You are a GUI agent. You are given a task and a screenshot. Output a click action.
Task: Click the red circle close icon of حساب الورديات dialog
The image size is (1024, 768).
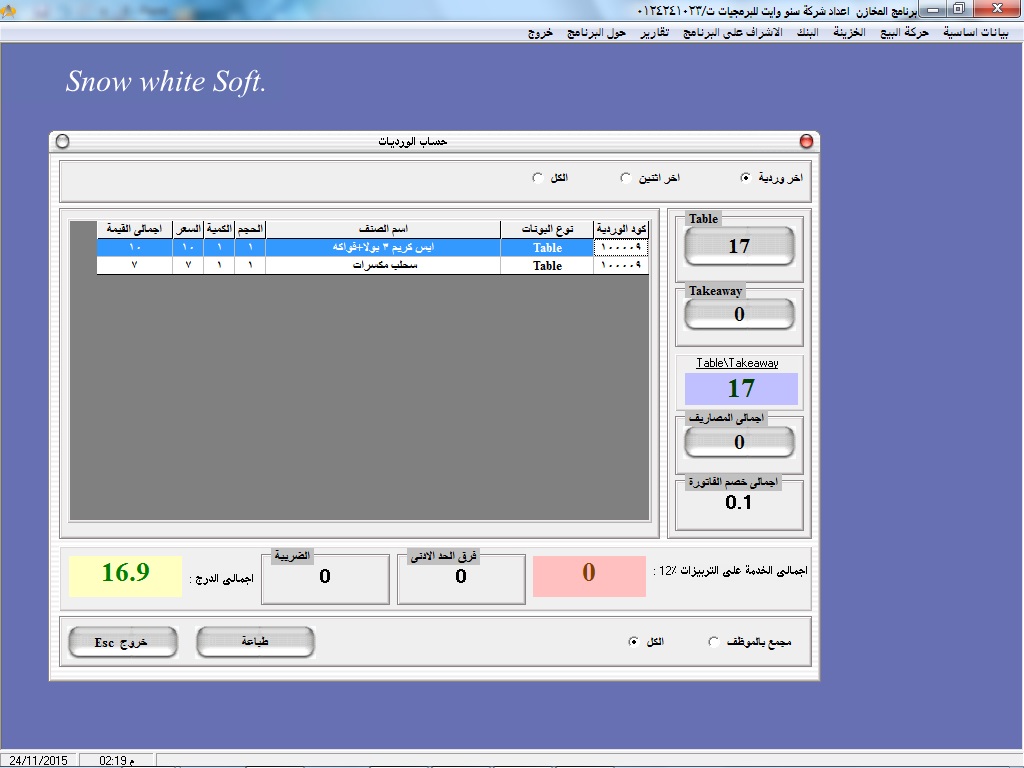(806, 142)
